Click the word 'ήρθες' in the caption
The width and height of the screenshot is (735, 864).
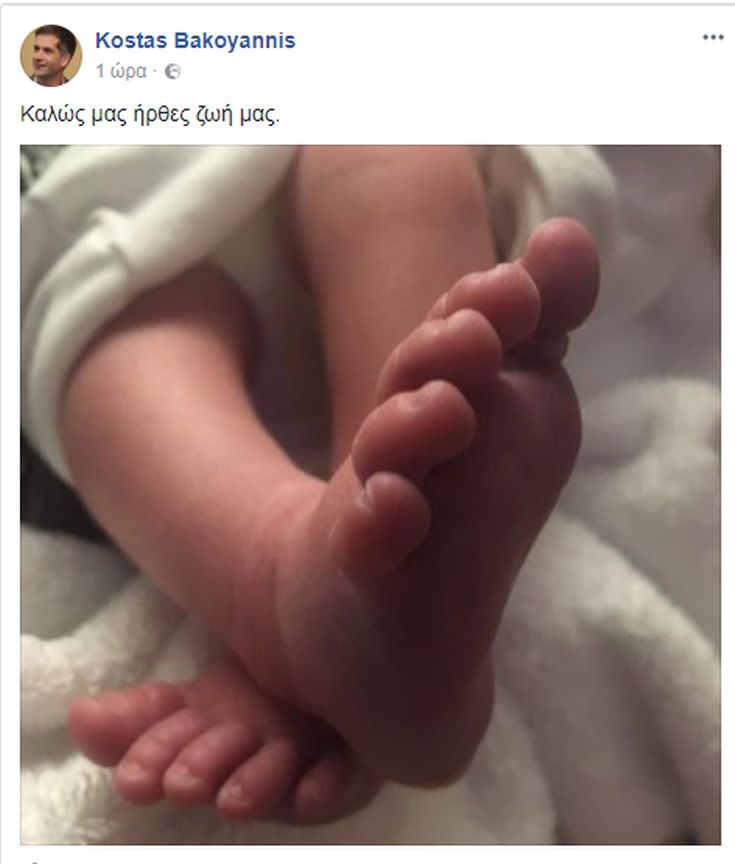tap(162, 115)
